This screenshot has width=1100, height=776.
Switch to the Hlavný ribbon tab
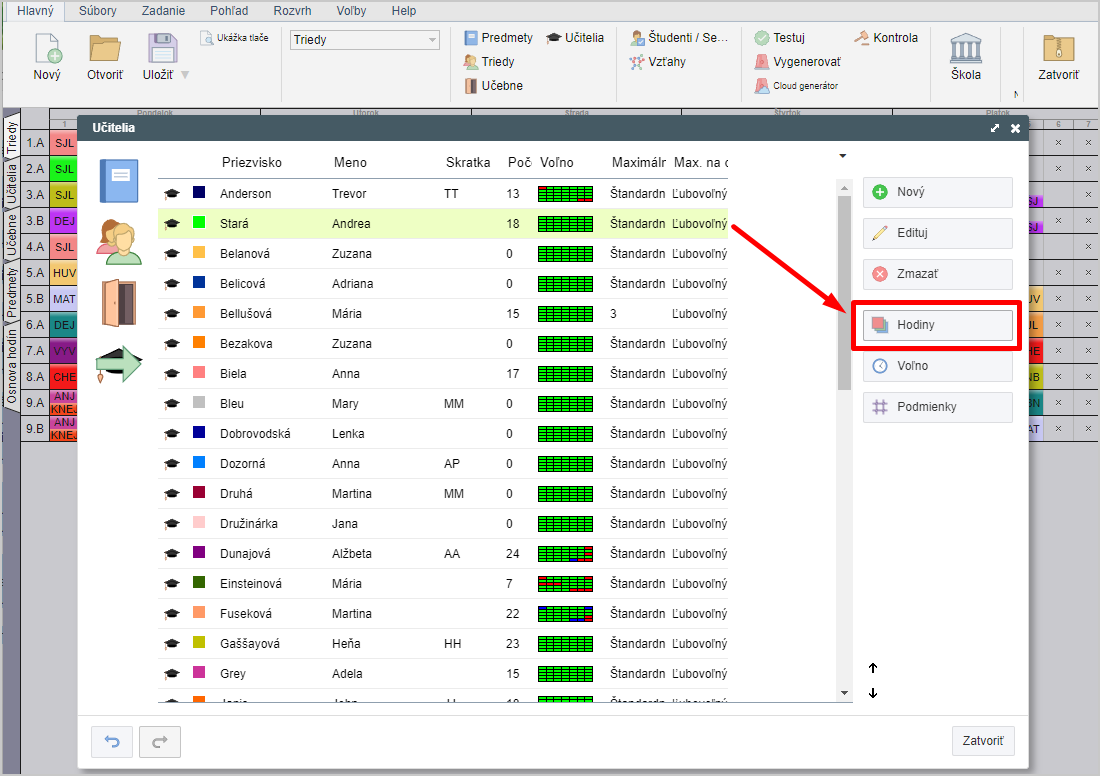35,11
